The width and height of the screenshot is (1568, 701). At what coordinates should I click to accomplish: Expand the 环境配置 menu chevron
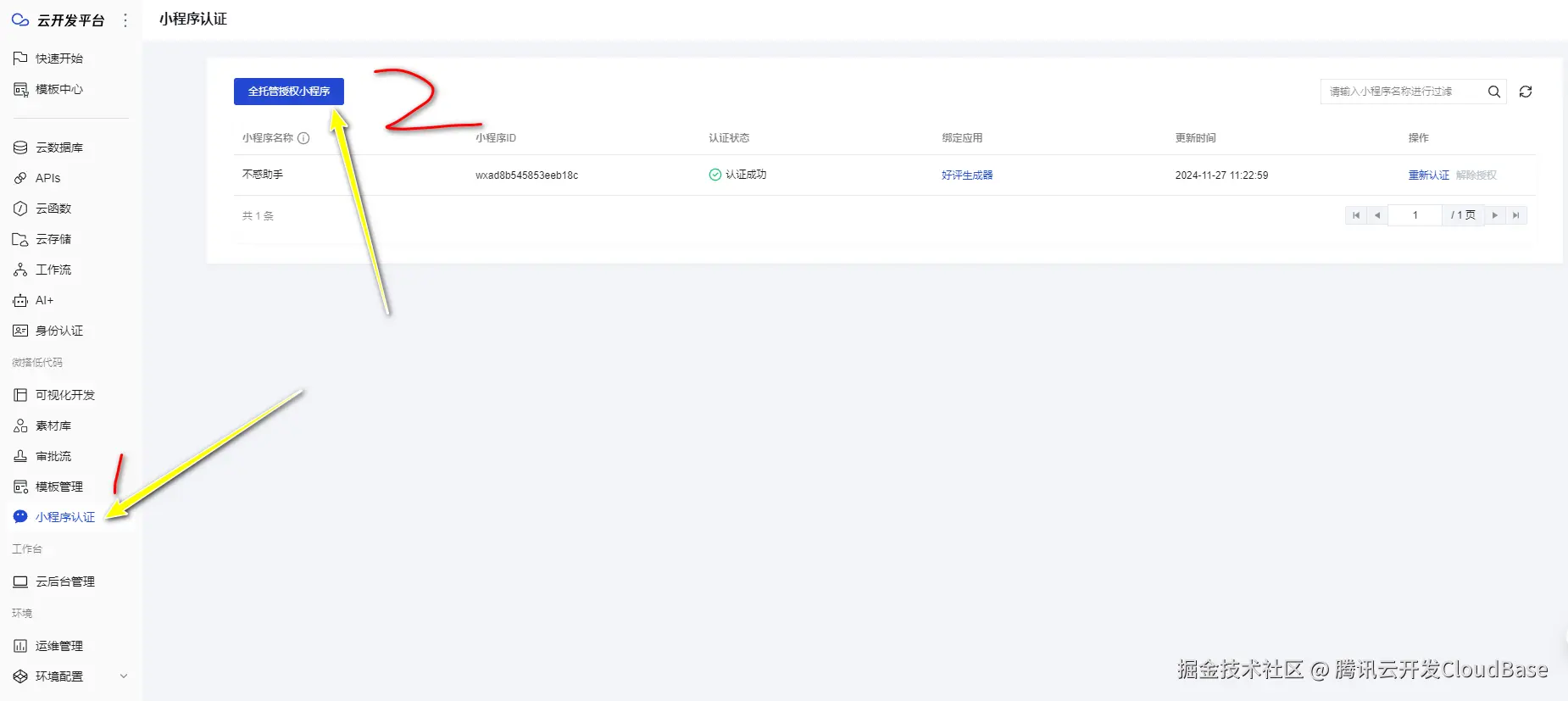124,676
